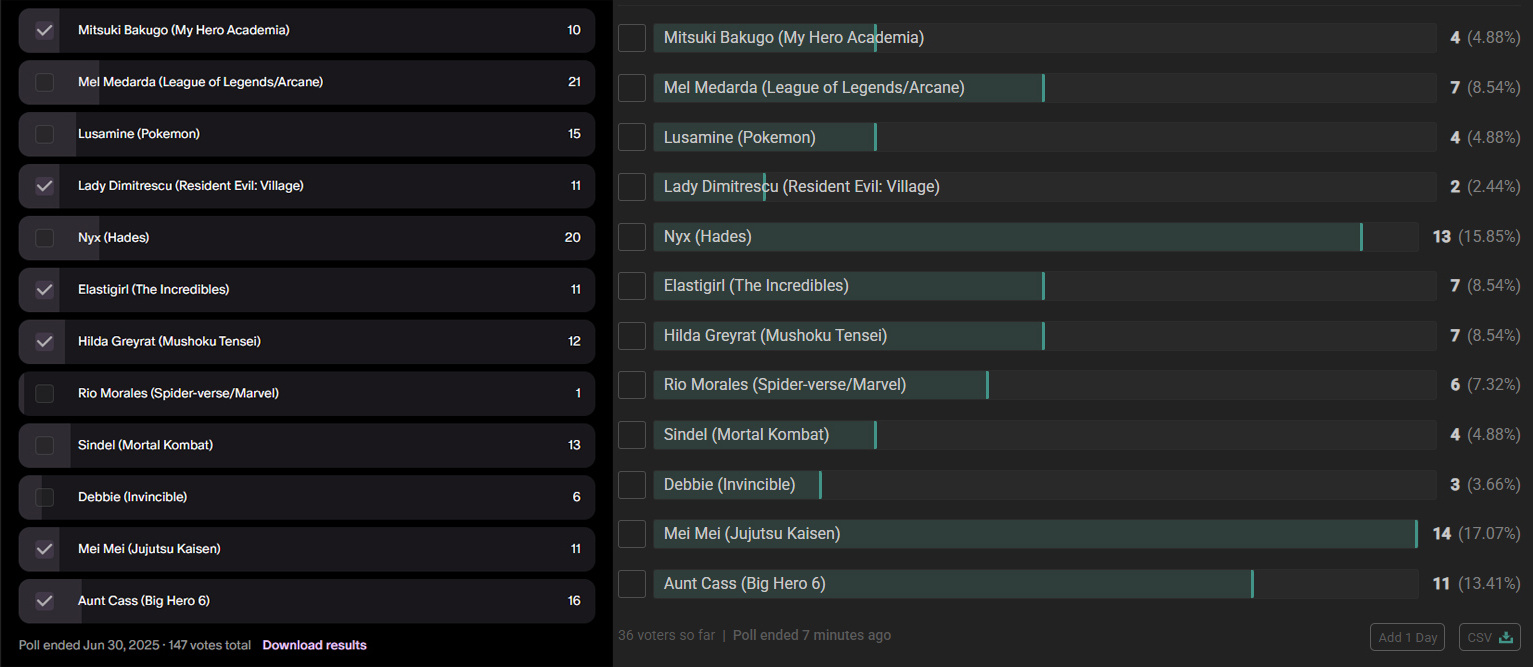The width and height of the screenshot is (1533, 667).
Task: Open the Download results link
Action: 314,645
